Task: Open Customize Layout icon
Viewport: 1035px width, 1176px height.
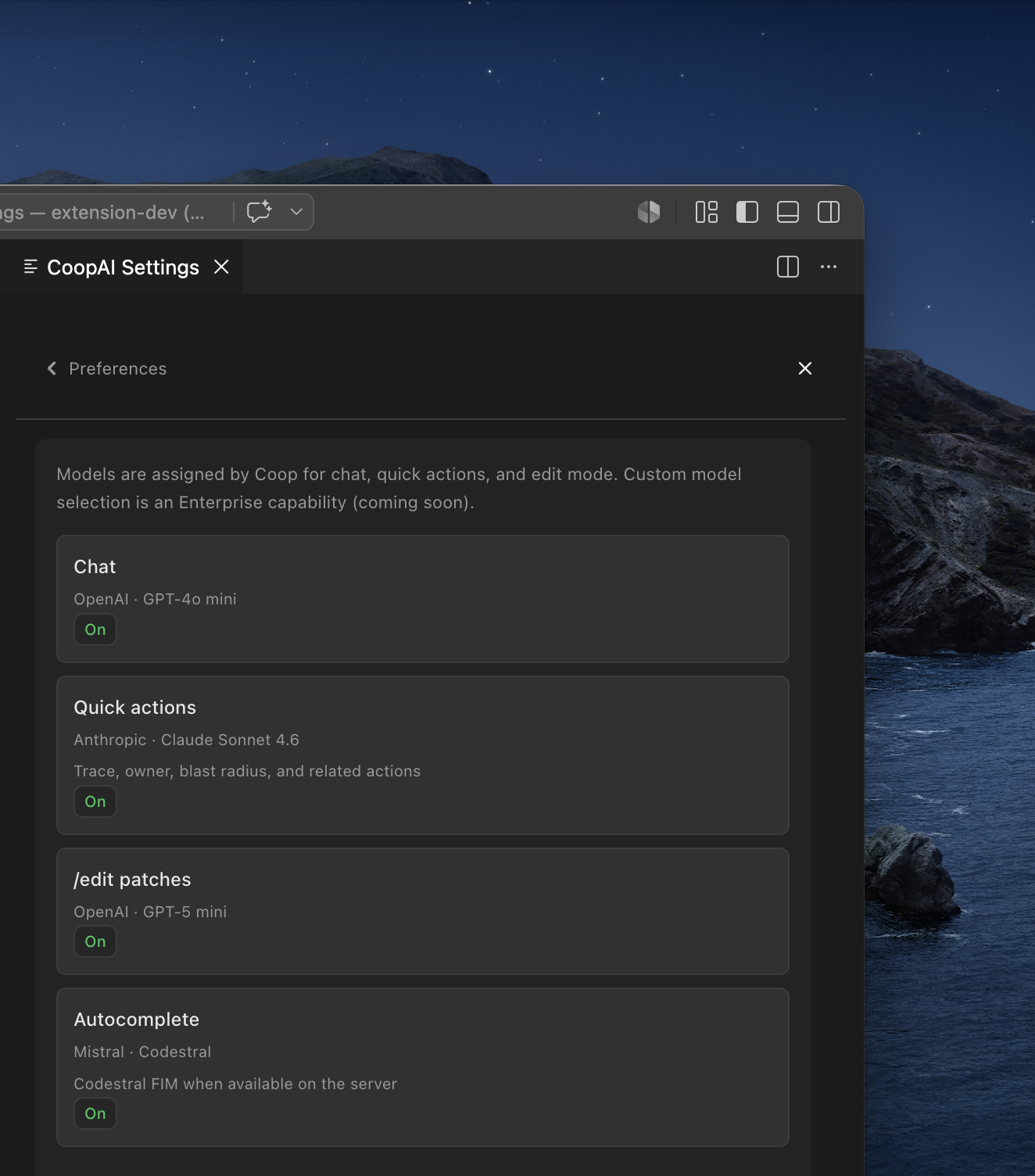Action: (707, 212)
